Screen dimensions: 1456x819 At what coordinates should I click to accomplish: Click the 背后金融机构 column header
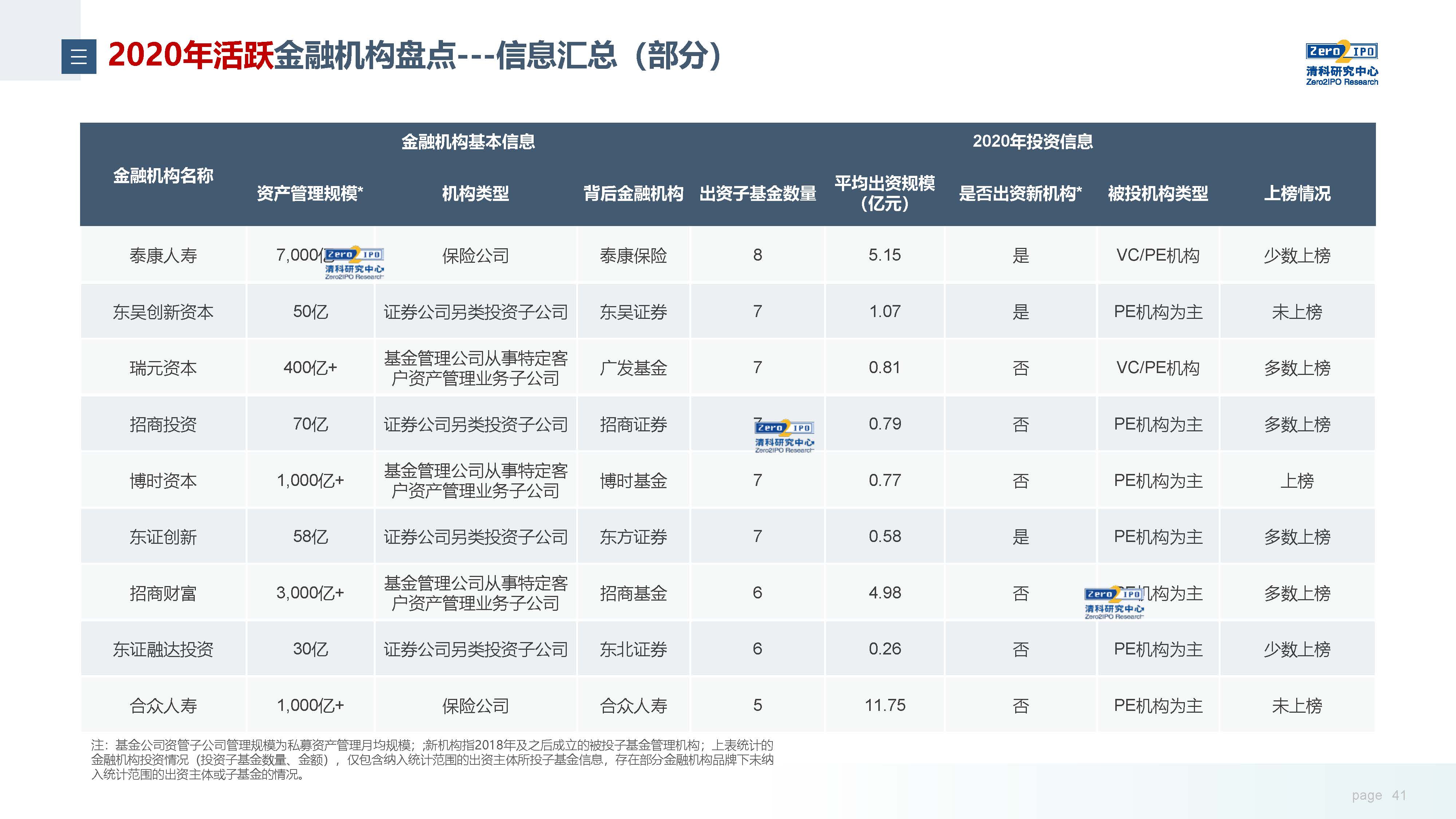tap(633, 194)
